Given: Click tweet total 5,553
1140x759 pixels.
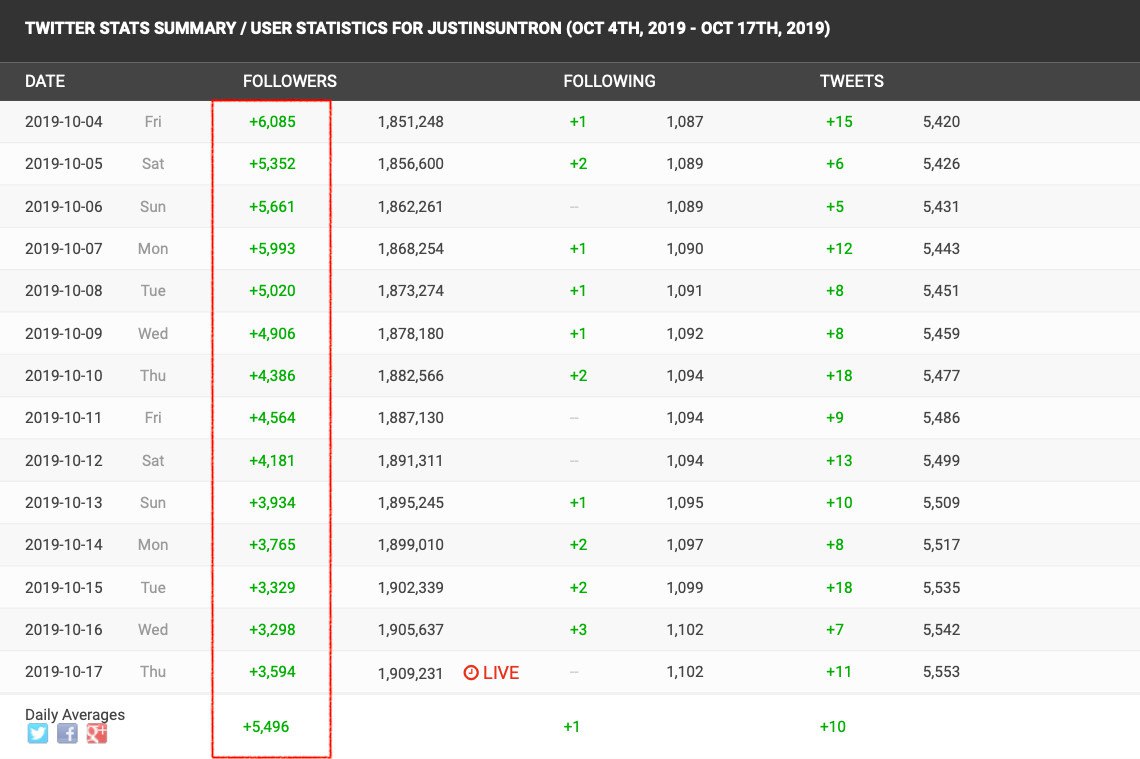Looking at the screenshot, I should (x=942, y=672).
